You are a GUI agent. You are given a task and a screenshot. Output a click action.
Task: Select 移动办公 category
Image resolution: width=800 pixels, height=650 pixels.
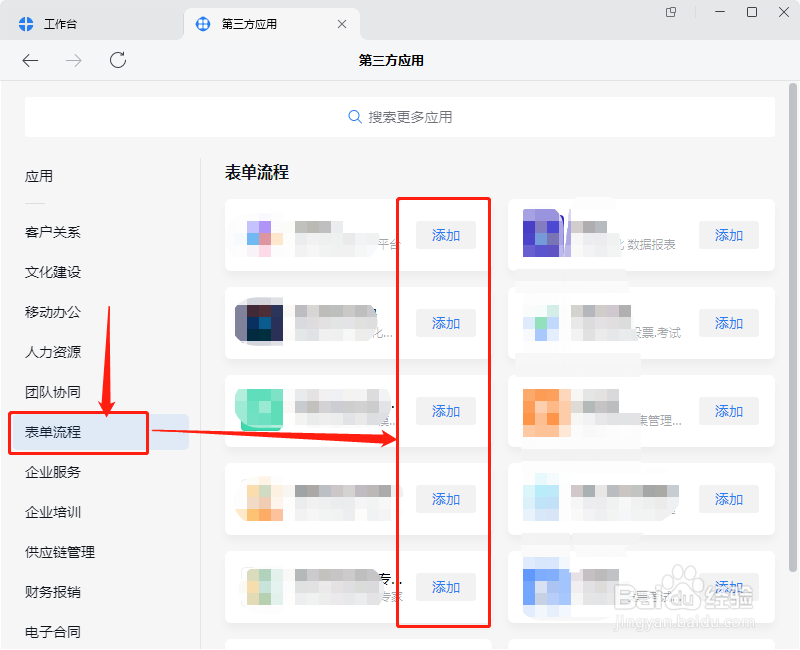[53, 312]
